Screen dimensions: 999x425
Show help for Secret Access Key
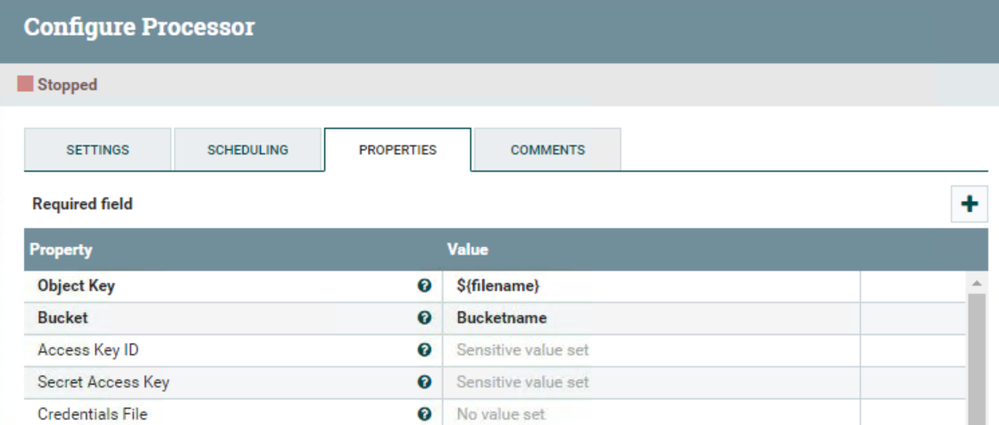(424, 382)
